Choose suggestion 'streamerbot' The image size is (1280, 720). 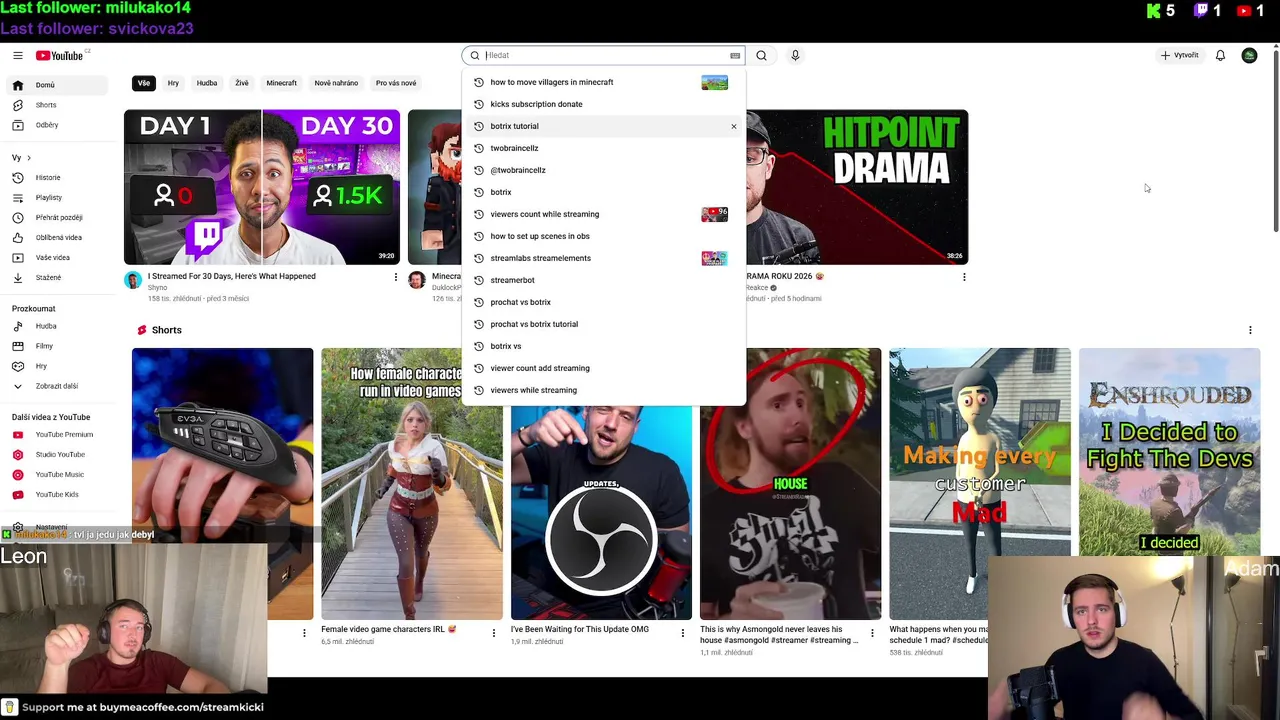(604, 281)
